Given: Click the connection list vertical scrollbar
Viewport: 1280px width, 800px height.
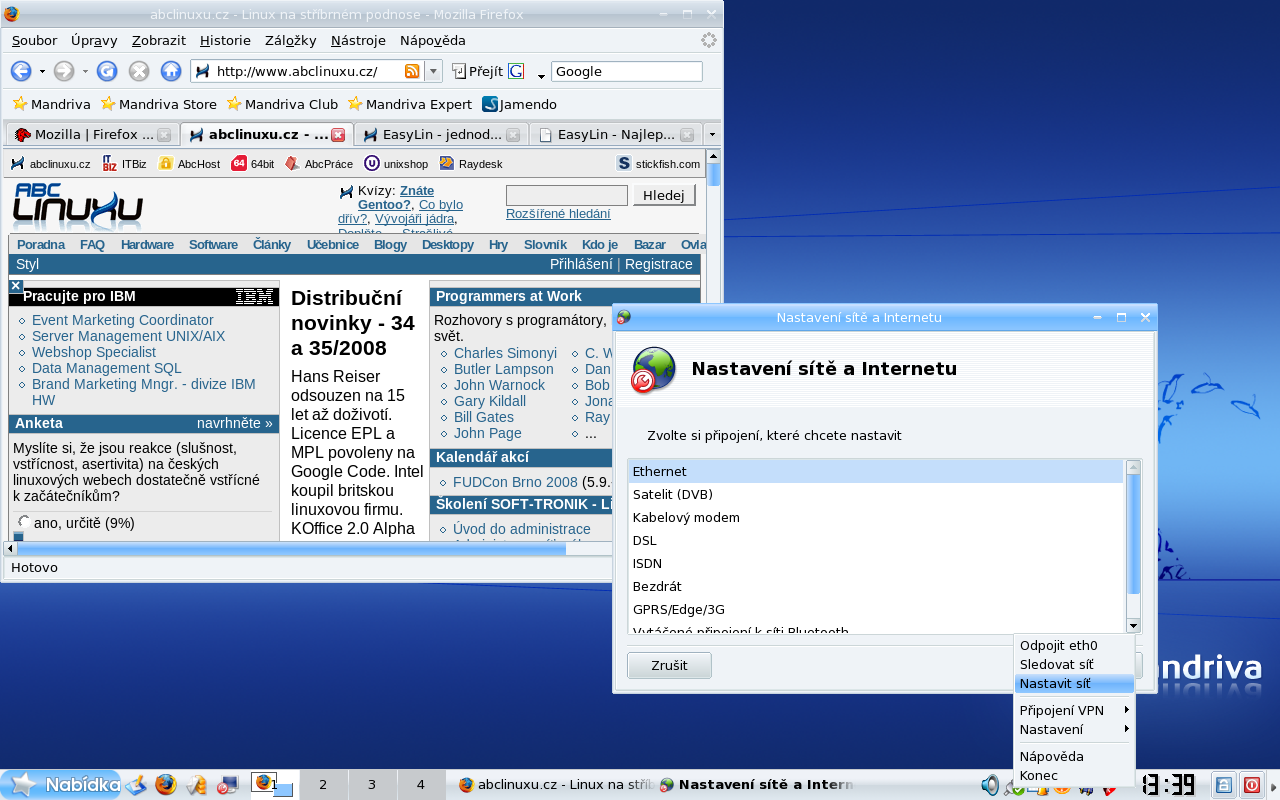Looking at the screenshot, I should point(1133,545).
